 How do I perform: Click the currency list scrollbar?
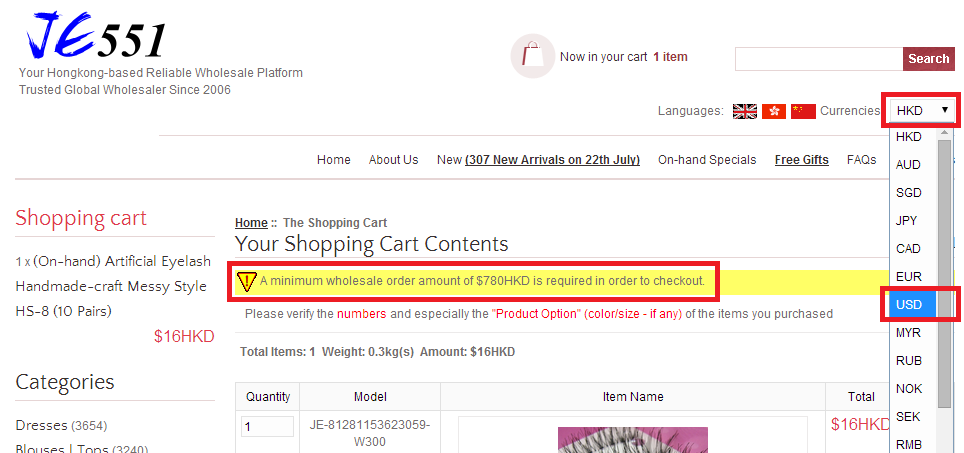945,274
